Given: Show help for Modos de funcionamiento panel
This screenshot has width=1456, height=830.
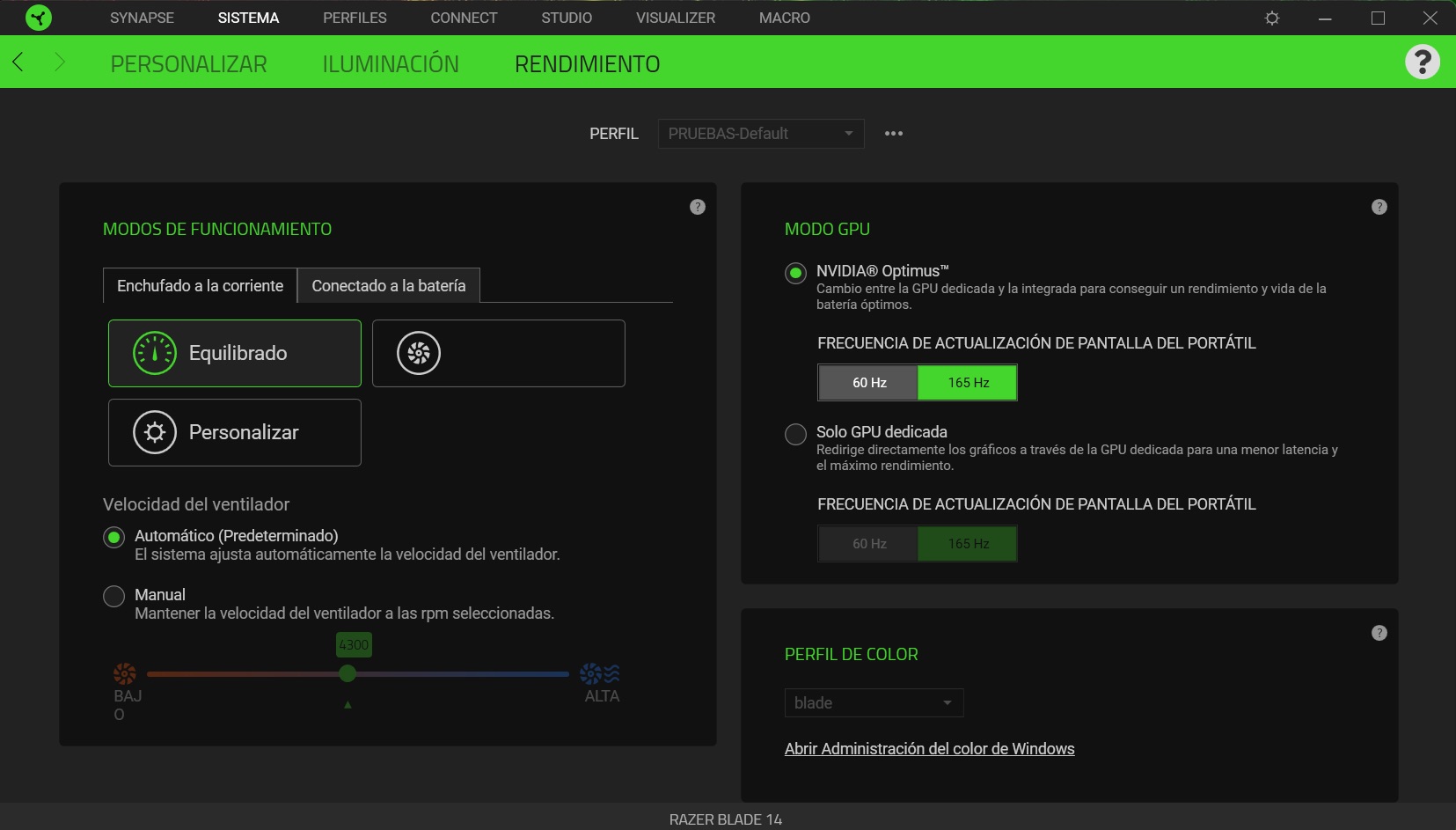Looking at the screenshot, I should [698, 207].
